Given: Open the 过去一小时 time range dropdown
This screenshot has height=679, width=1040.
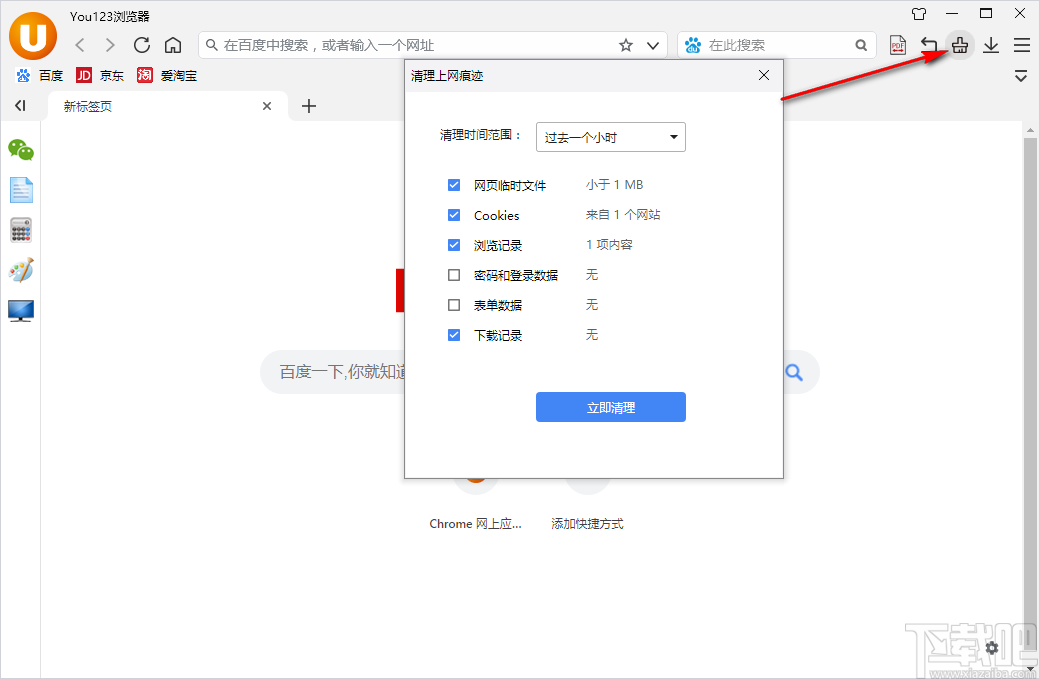Looking at the screenshot, I should click(x=610, y=137).
